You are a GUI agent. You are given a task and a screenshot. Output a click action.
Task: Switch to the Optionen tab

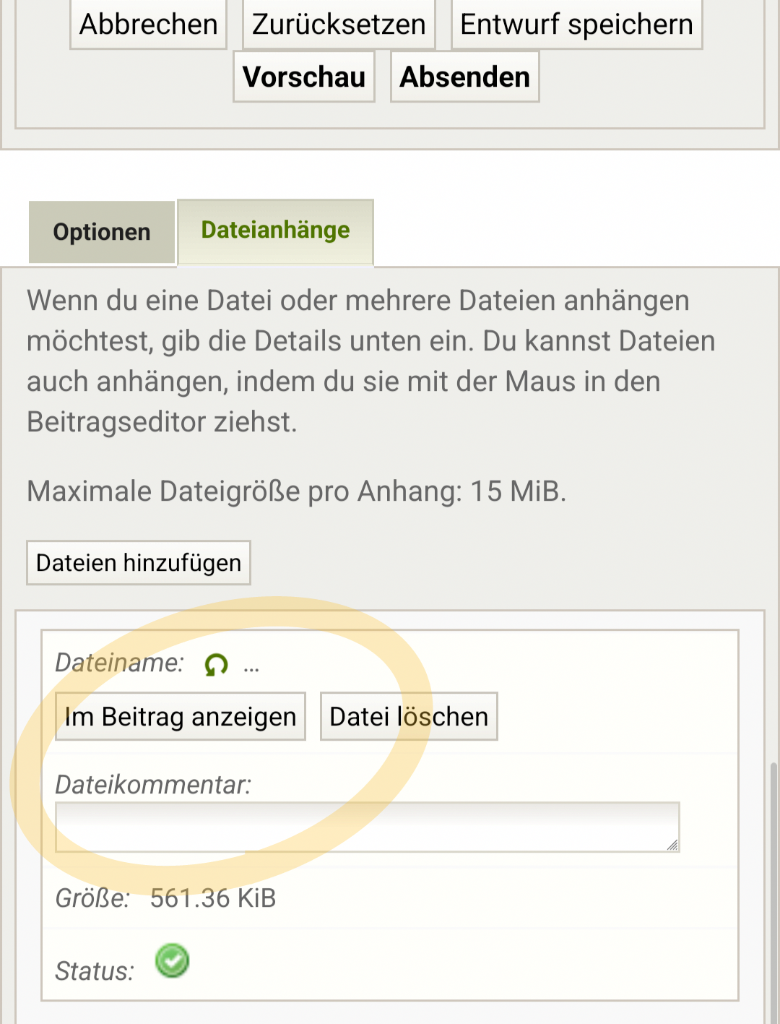[x=100, y=232]
